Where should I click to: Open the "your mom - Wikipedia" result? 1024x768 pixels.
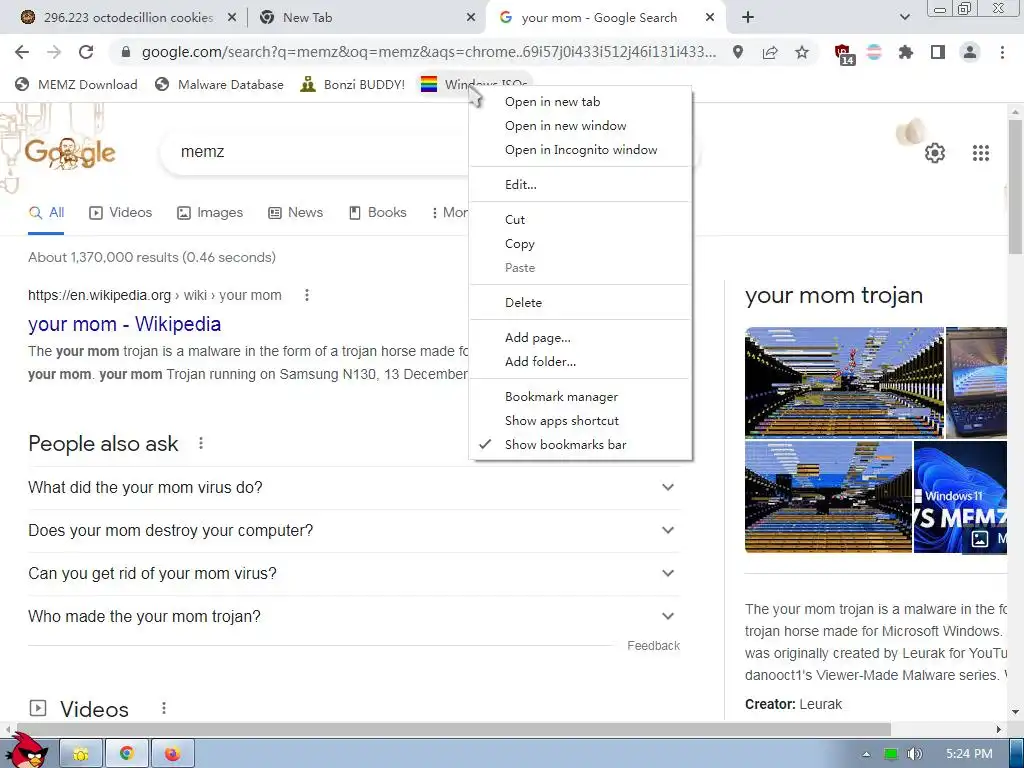(124, 324)
